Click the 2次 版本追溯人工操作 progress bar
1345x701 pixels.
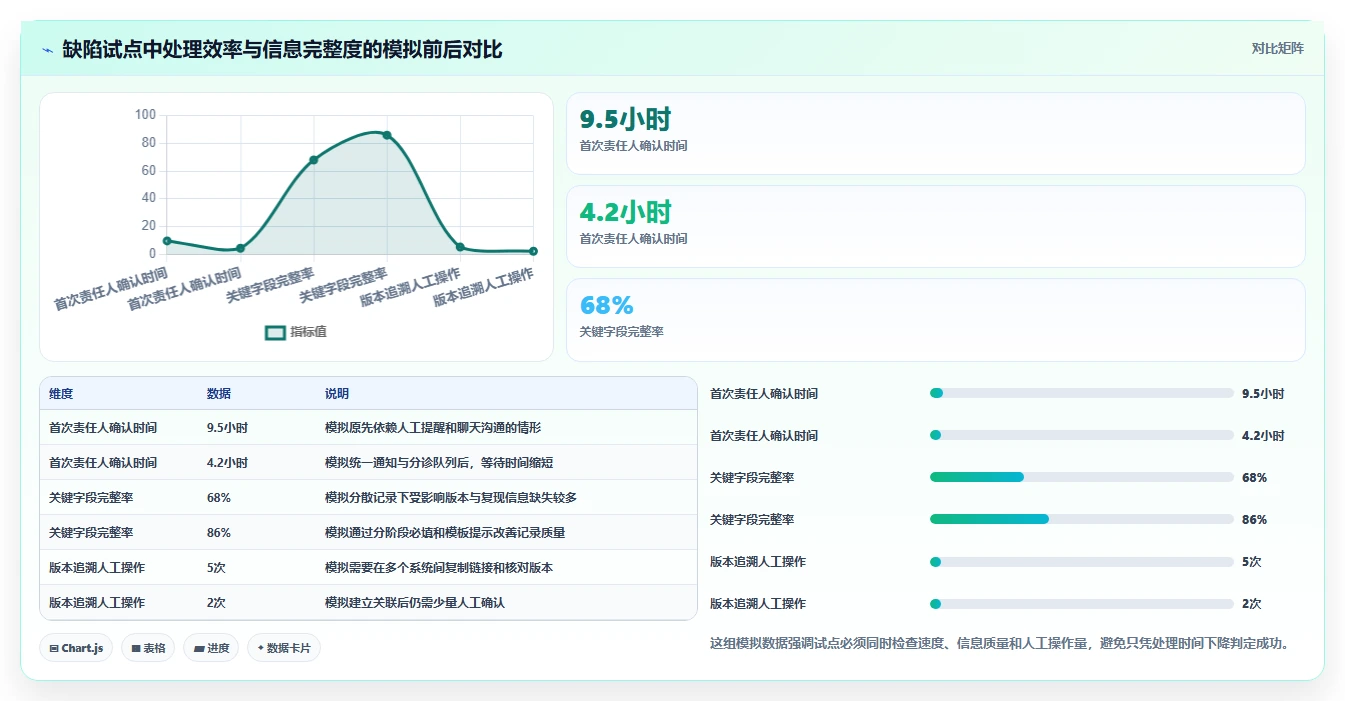point(1081,603)
